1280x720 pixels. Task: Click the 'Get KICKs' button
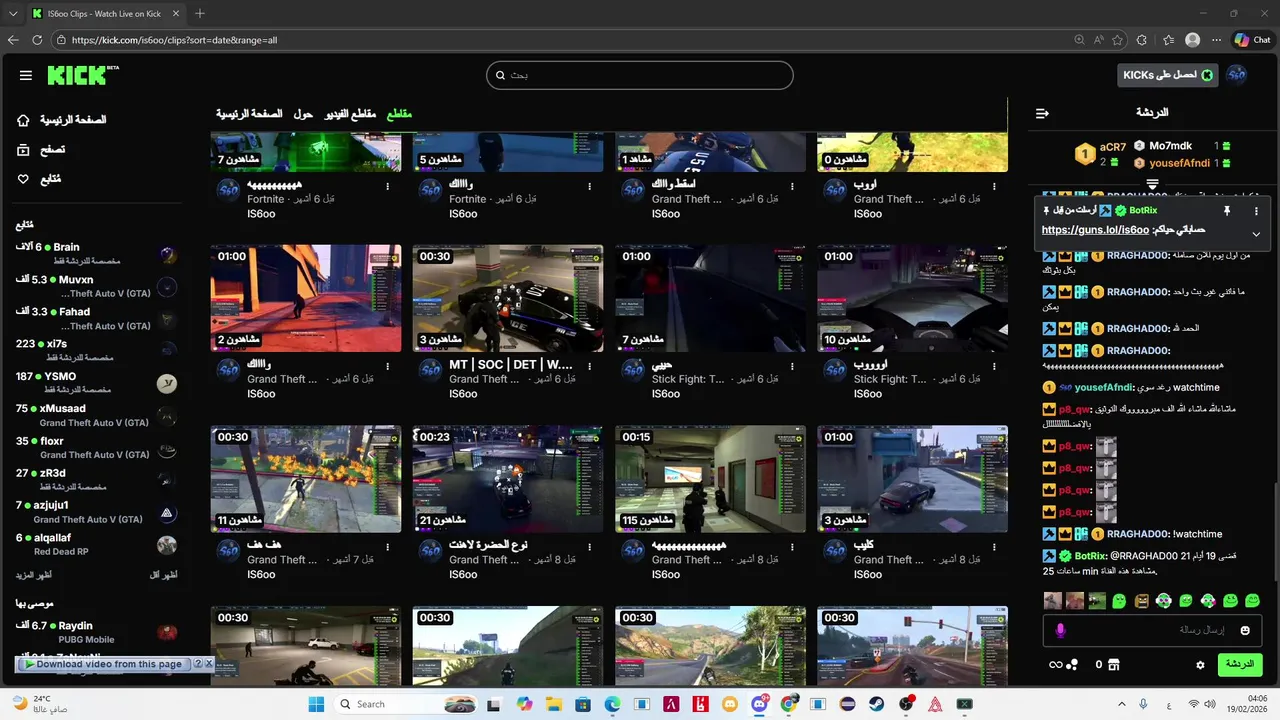pos(1166,75)
